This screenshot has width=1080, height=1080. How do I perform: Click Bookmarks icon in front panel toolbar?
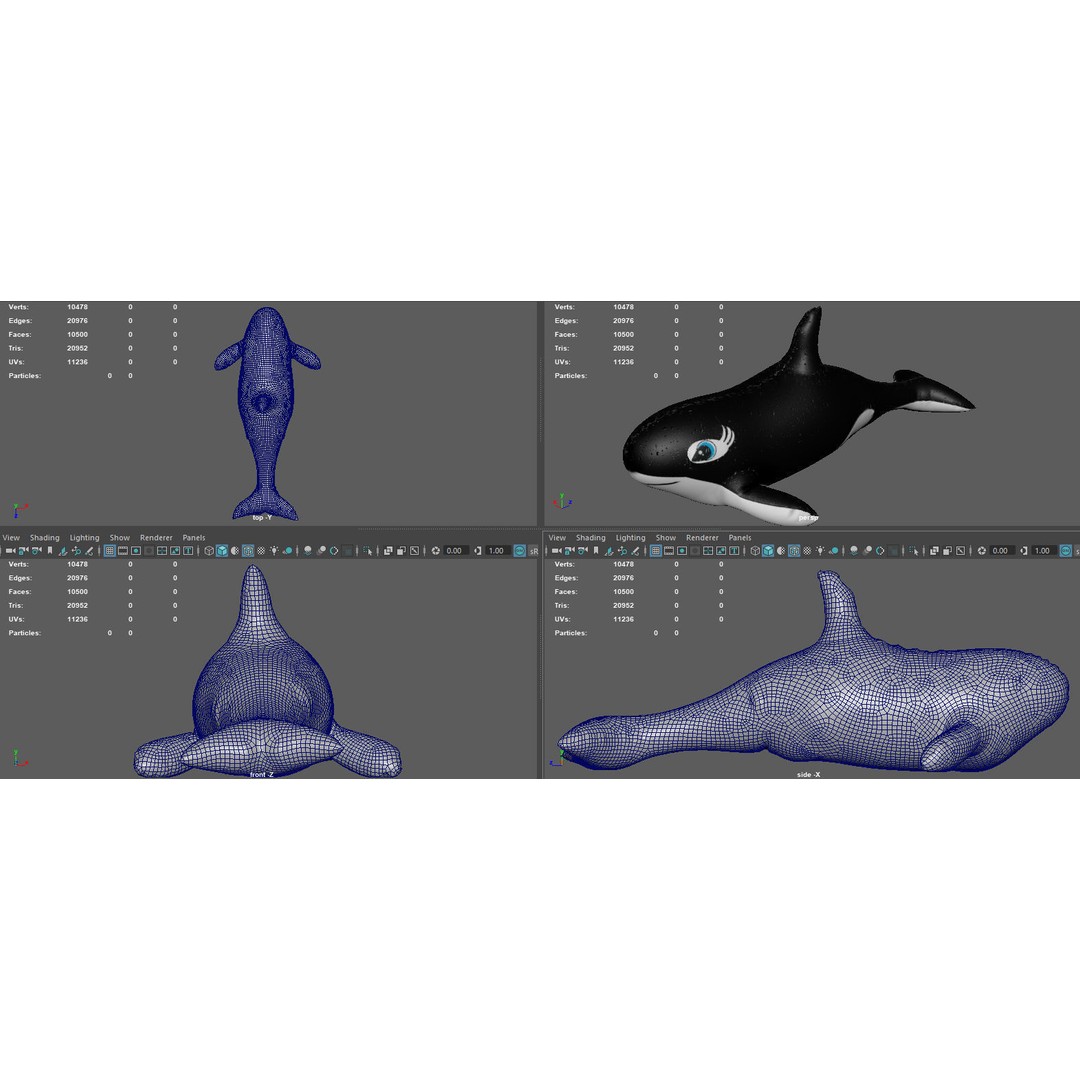point(50,550)
